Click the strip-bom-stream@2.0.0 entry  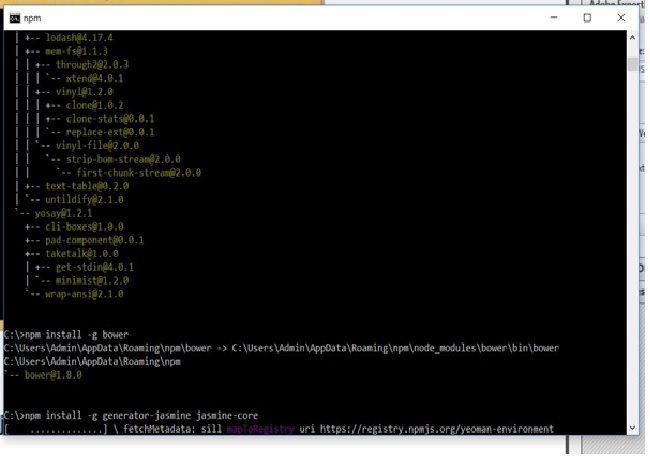(x=123, y=159)
